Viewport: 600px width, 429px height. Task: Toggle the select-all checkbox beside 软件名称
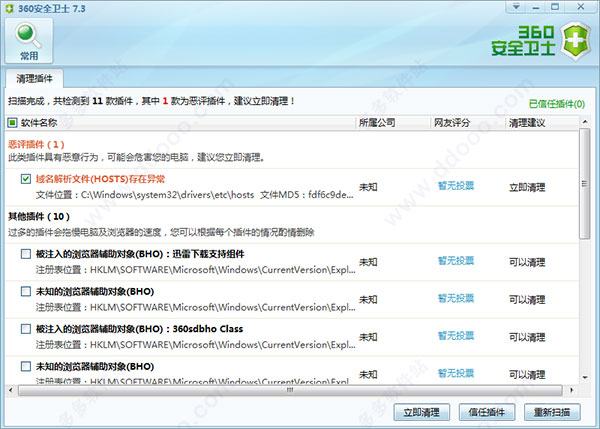(12, 122)
